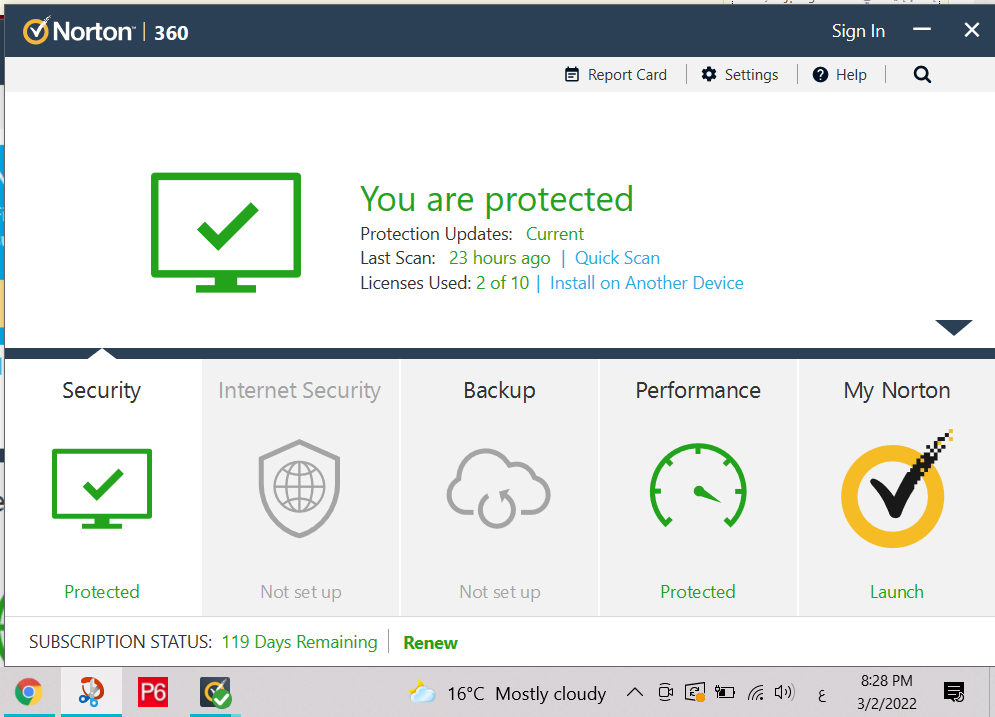Open the Snipping Tool taskbar icon
Image resolution: width=995 pixels, height=717 pixels.
click(91, 692)
